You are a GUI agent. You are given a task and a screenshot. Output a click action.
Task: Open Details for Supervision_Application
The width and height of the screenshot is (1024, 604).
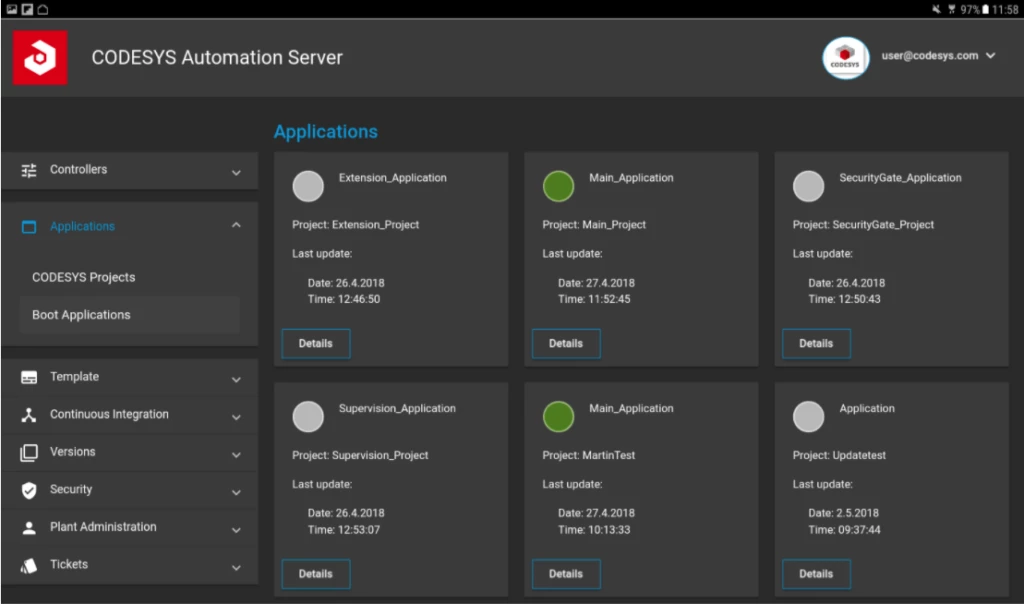pyautogui.click(x=315, y=573)
